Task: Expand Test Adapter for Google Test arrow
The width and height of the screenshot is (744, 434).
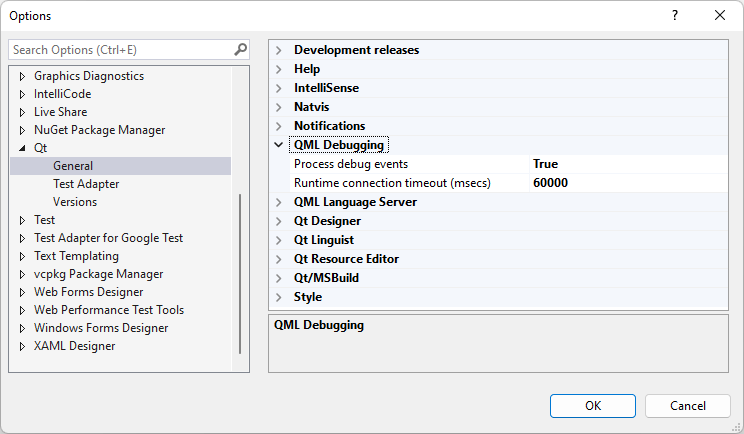Action: pos(22,238)
